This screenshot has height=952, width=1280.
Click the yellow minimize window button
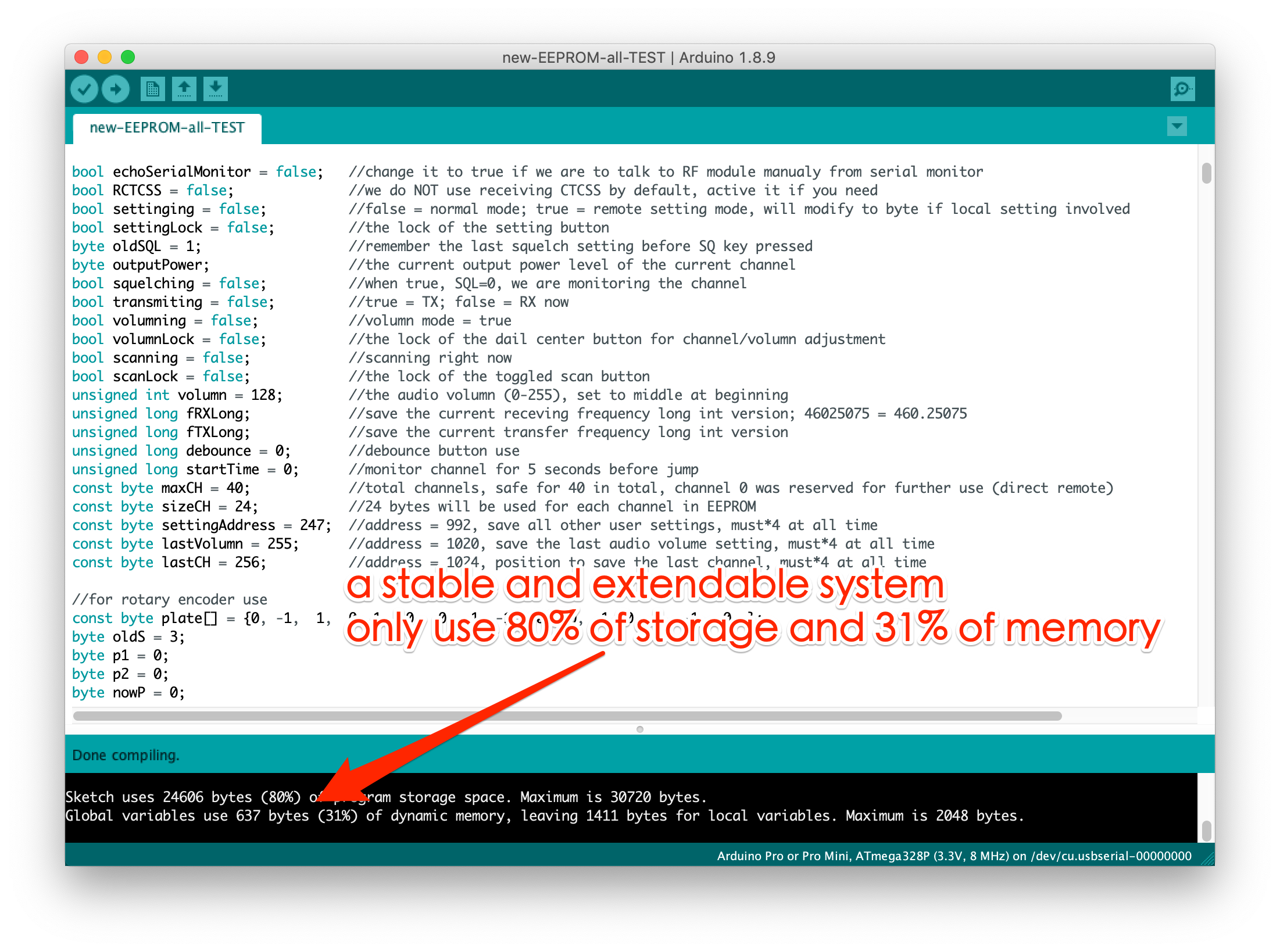(105, 57)
